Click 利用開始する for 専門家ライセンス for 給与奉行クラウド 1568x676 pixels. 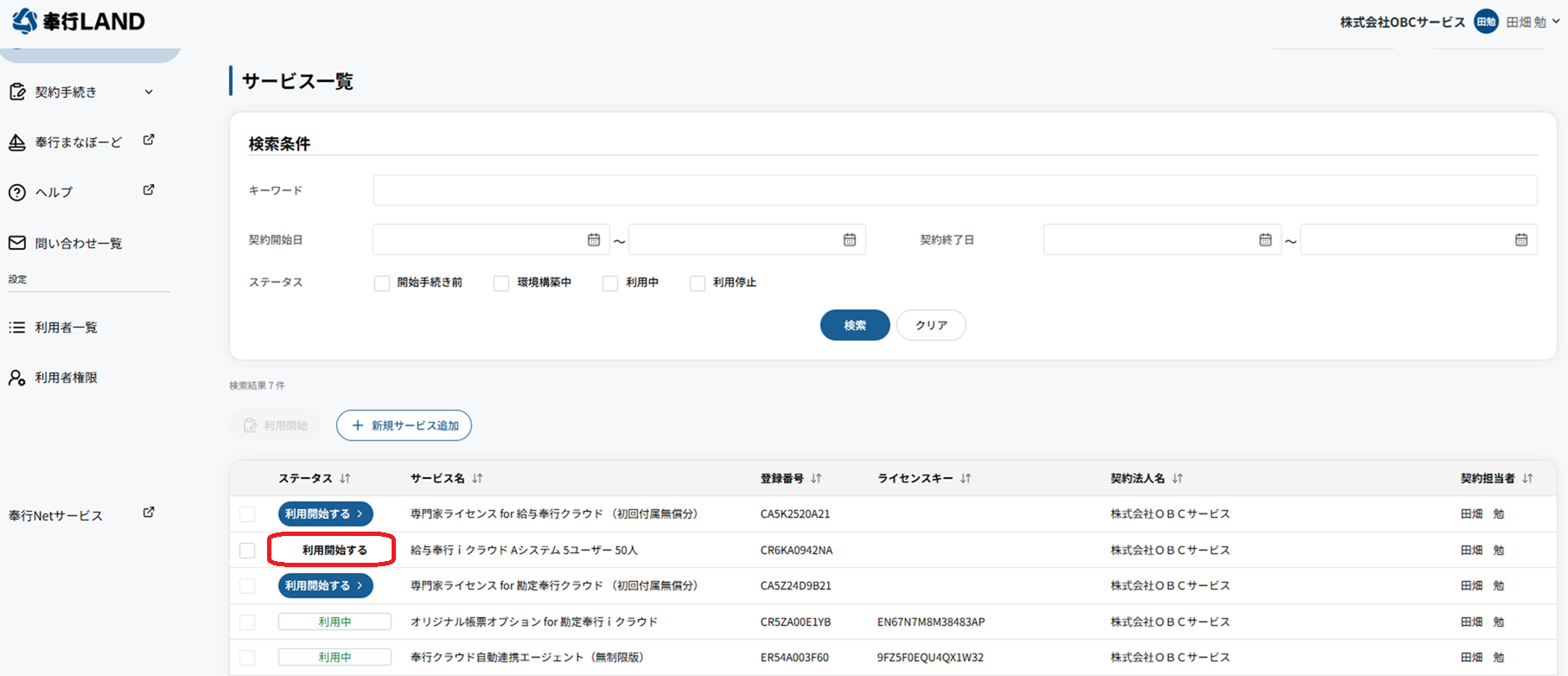point(325,513)
